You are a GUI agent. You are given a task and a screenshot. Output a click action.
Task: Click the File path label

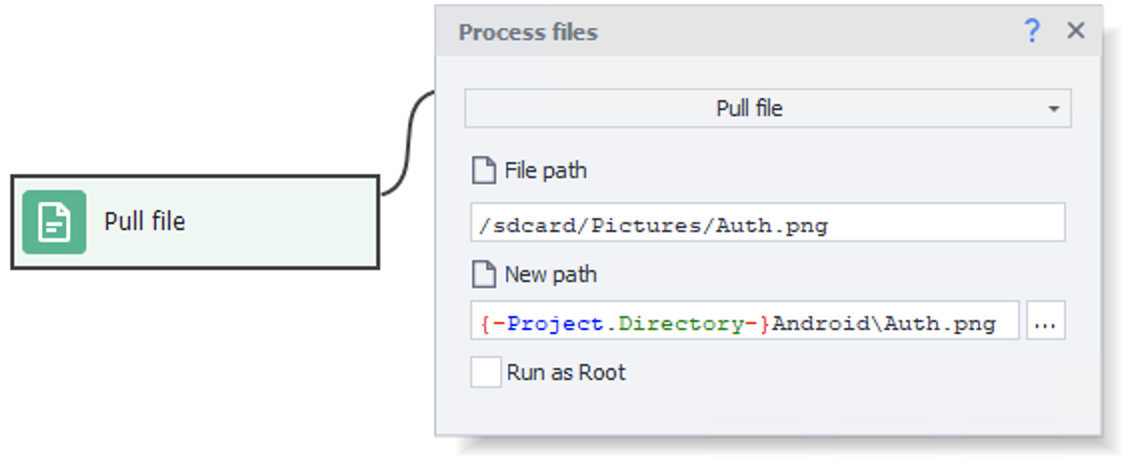point(545,171)
